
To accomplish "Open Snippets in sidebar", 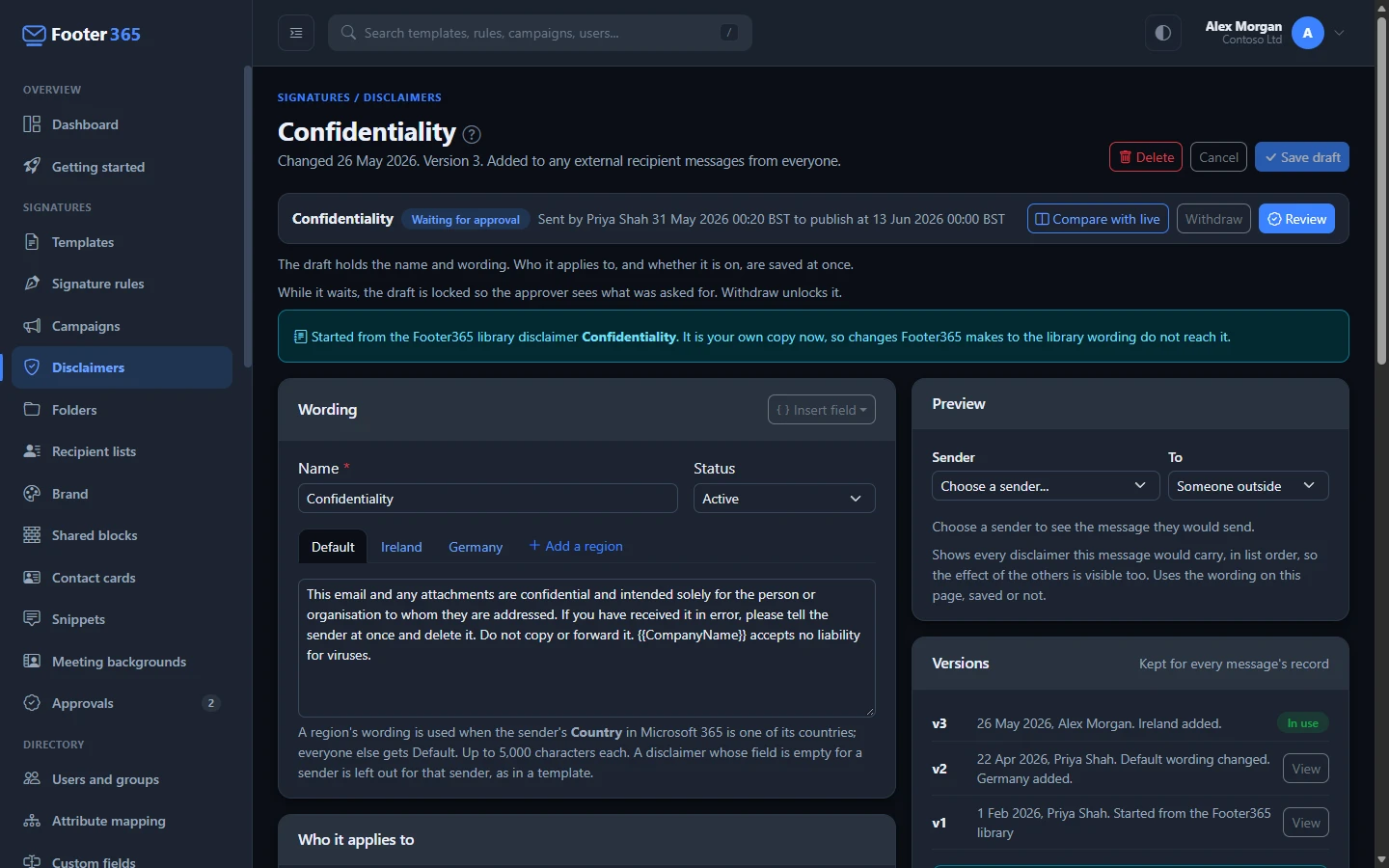I will click(122, 619).
